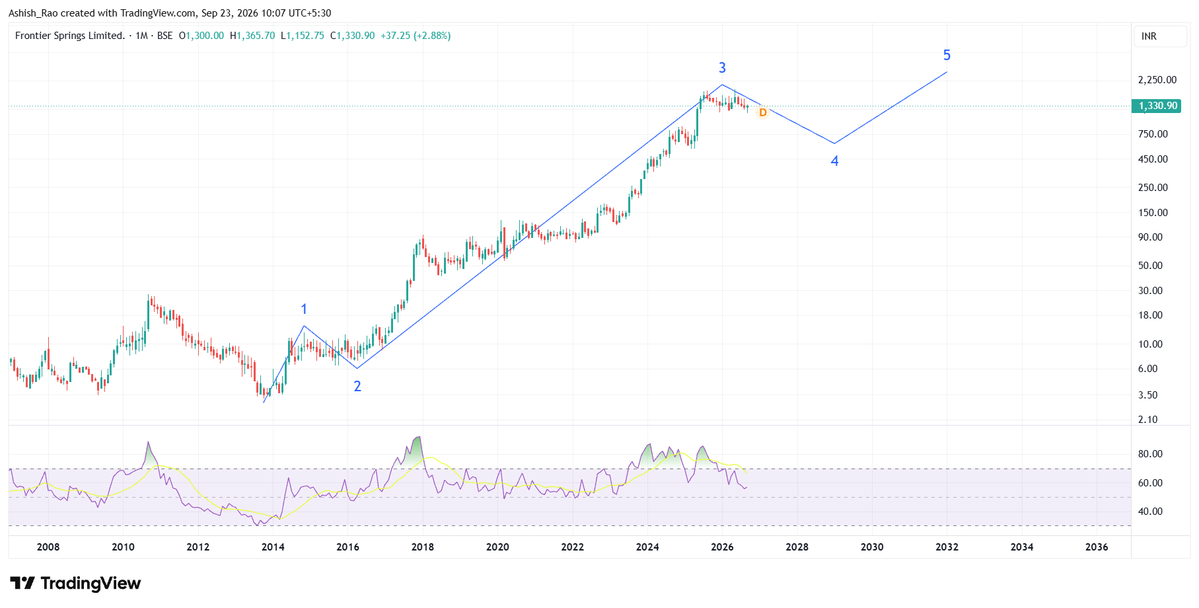The width and height of the screenshot is (1199, 608).
Task: Click the RSI 40.00 scale label
Action: [x=1152, y=512]
